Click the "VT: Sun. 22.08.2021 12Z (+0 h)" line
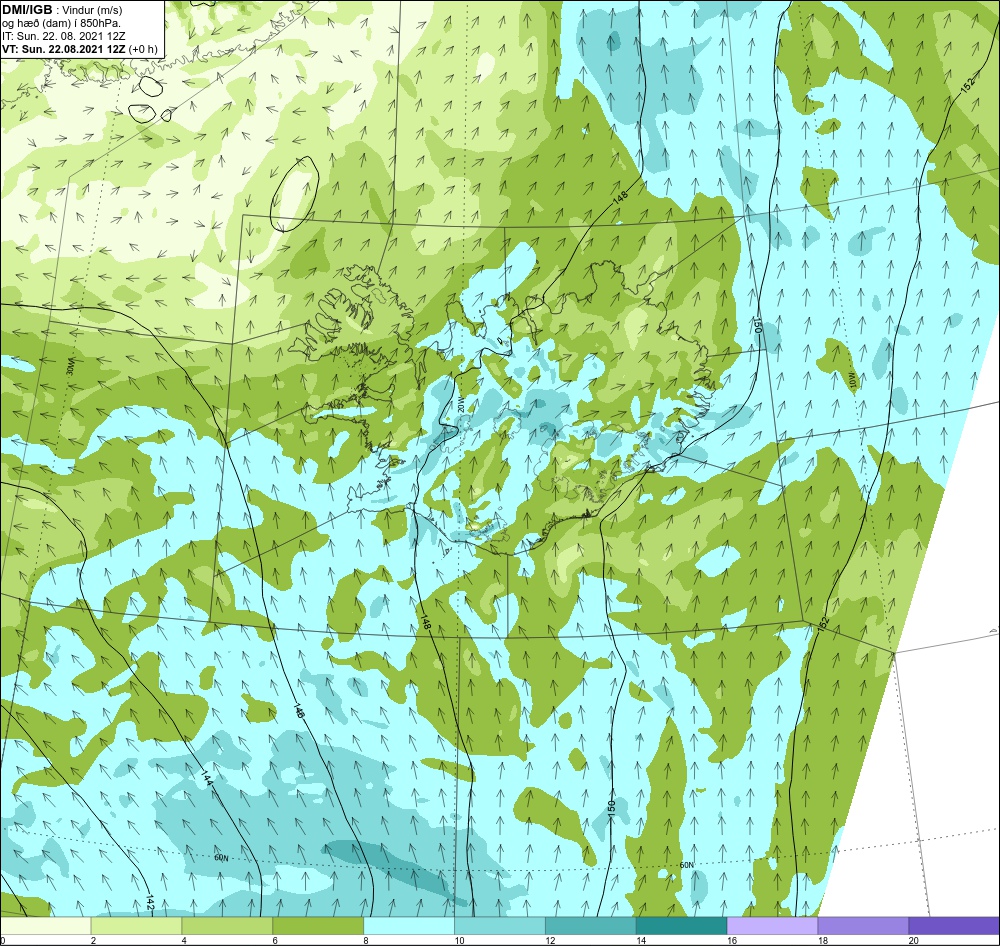This screenshot has width=1000, height=946. coord(80,49)
